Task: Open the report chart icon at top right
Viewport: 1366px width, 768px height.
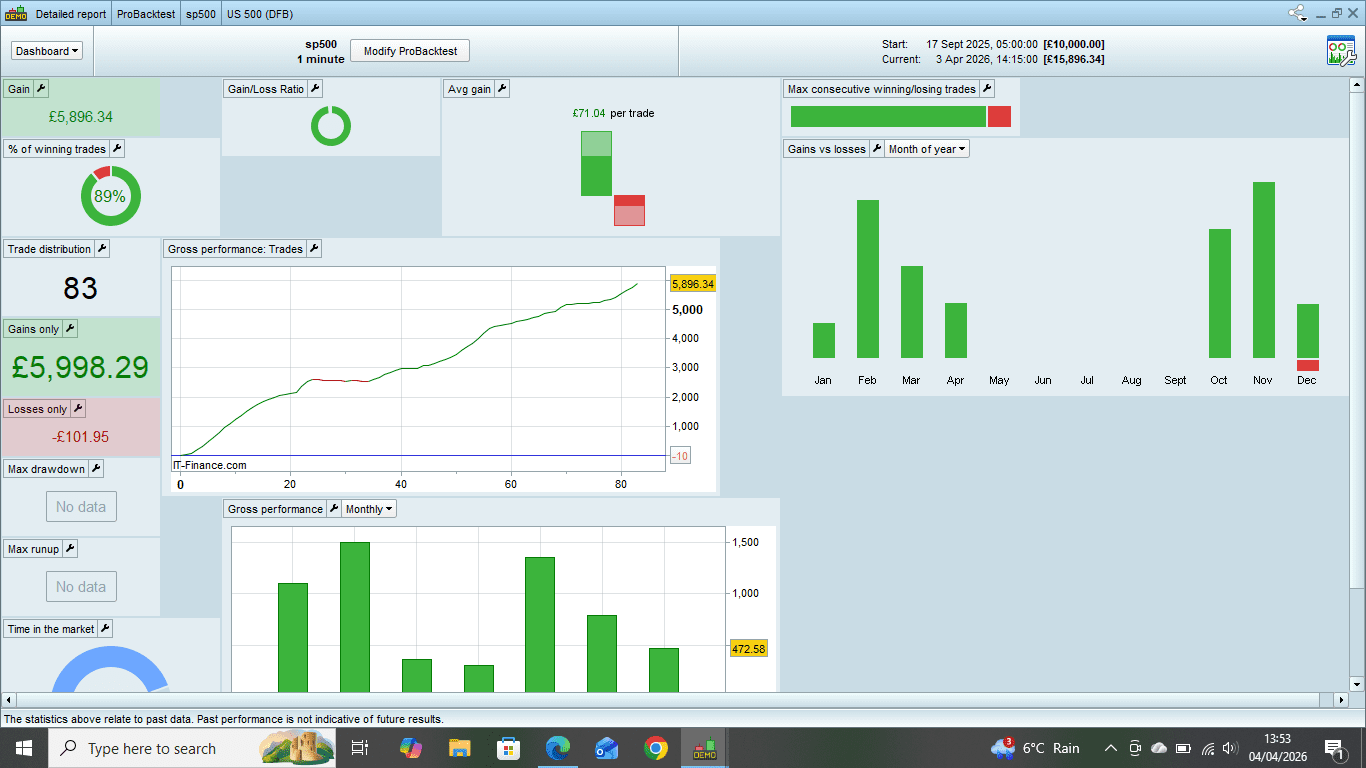Action: pyautogui.click(x=1340, y=50)
